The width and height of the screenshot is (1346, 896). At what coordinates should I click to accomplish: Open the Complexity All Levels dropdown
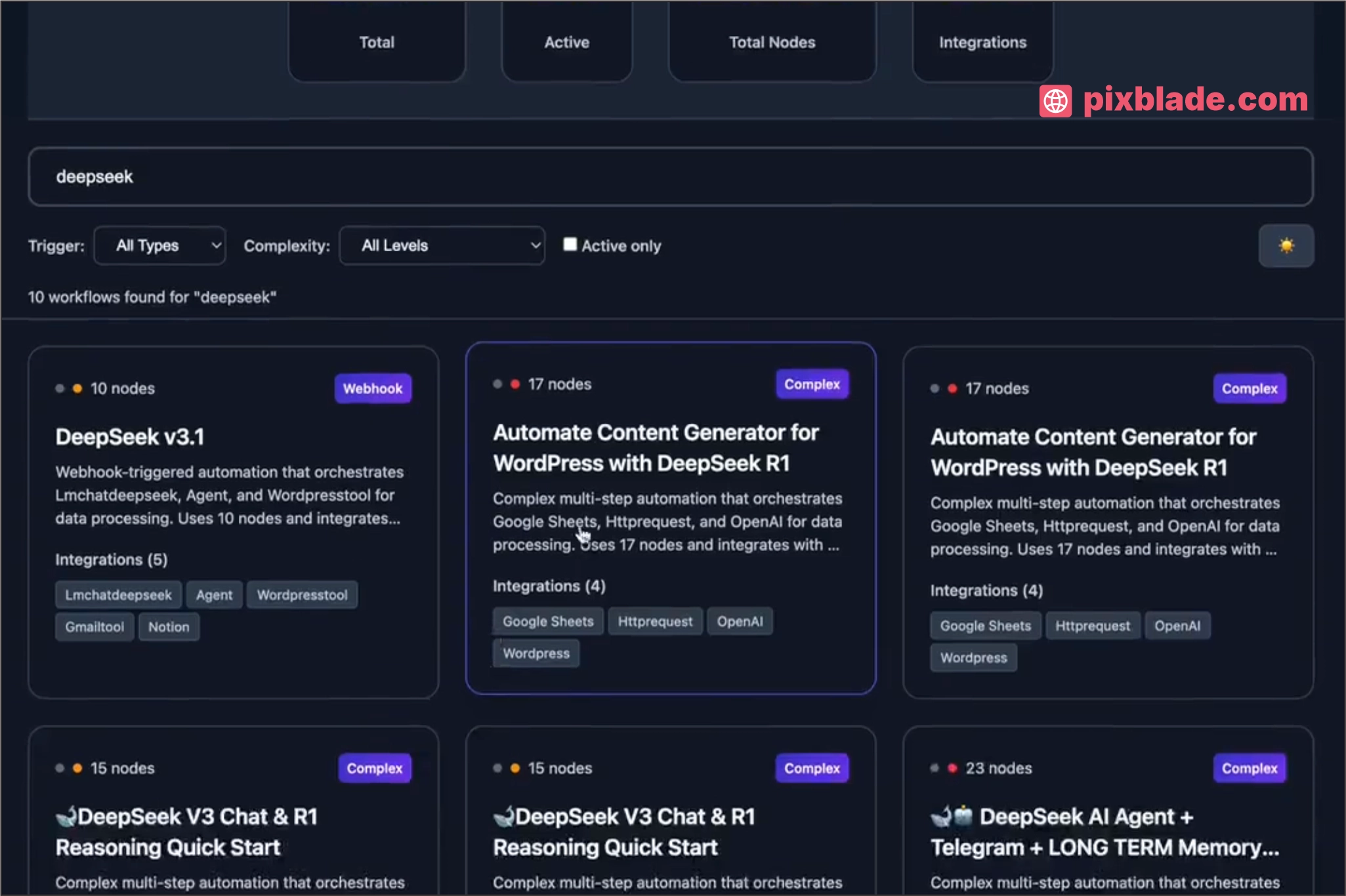click(442, 245)
